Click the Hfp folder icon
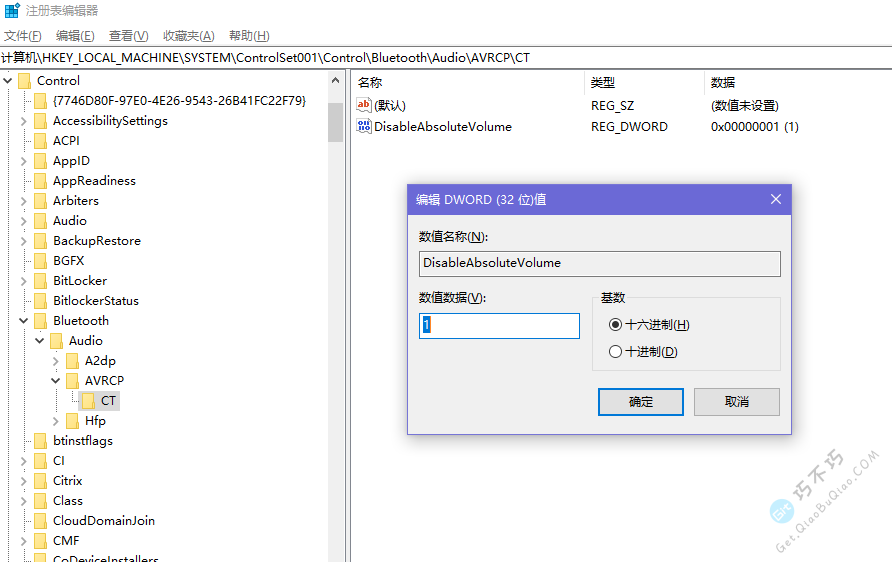 [x=72, y=421]
